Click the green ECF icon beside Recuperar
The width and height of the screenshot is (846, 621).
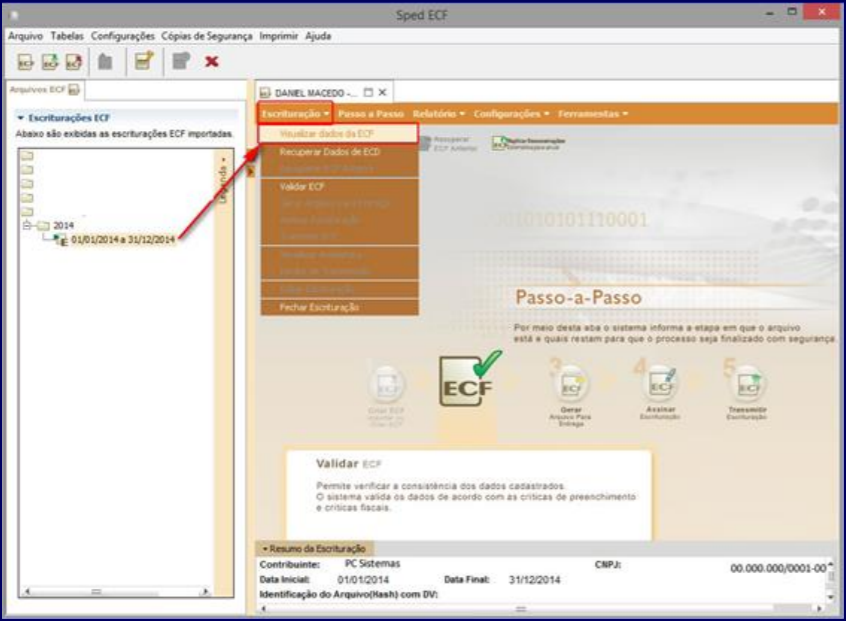point(499,144)
